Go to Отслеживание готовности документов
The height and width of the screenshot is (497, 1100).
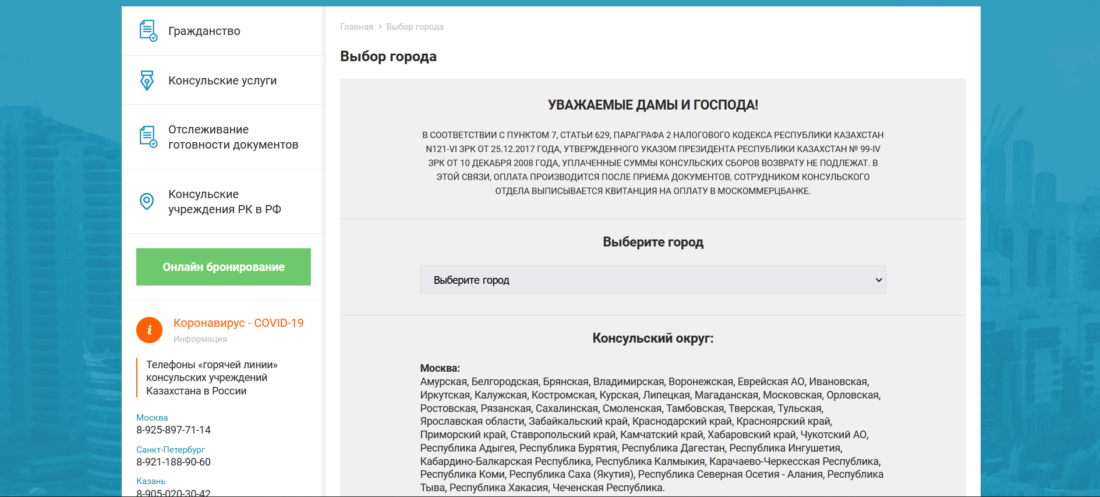coord(233,137)
